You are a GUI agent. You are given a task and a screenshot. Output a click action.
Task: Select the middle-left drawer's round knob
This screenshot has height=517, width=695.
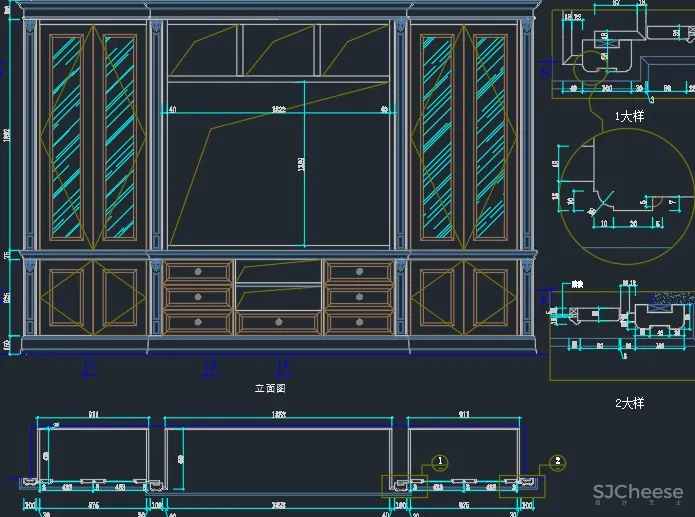[x=198, y=297]
